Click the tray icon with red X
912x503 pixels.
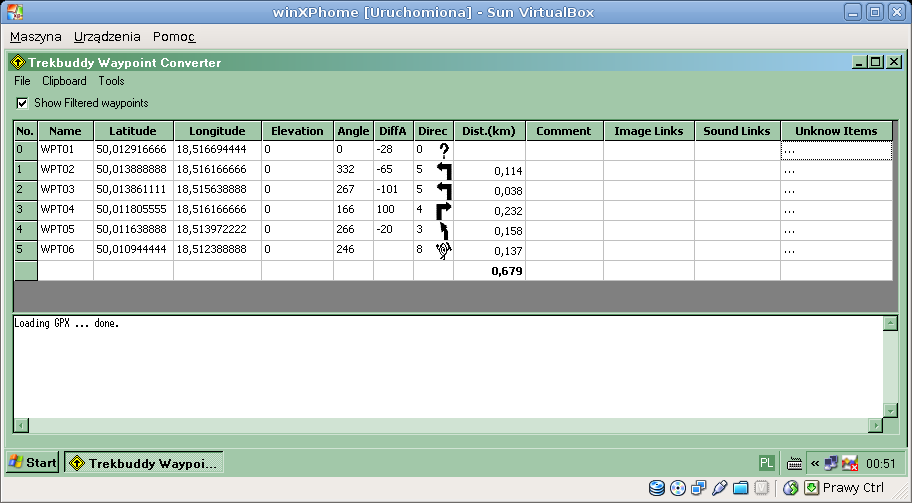(x=850, y=463)
